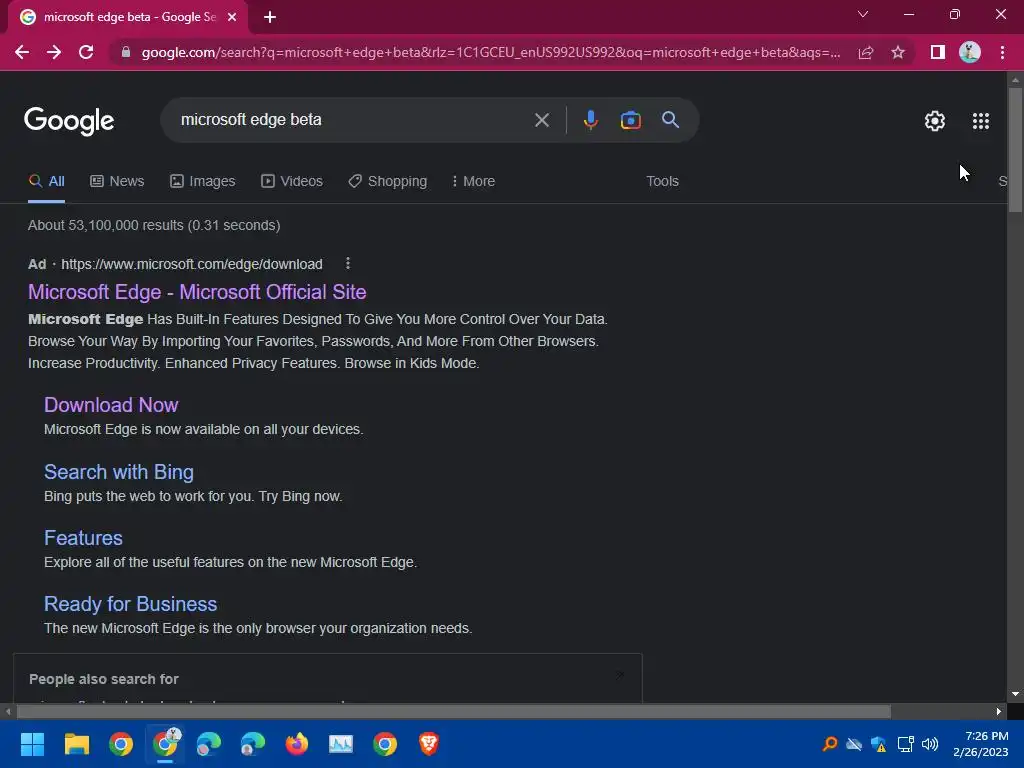Open the Ready for Business link
The height and width of the screenshot is (768, 1024).
[131, 604]
